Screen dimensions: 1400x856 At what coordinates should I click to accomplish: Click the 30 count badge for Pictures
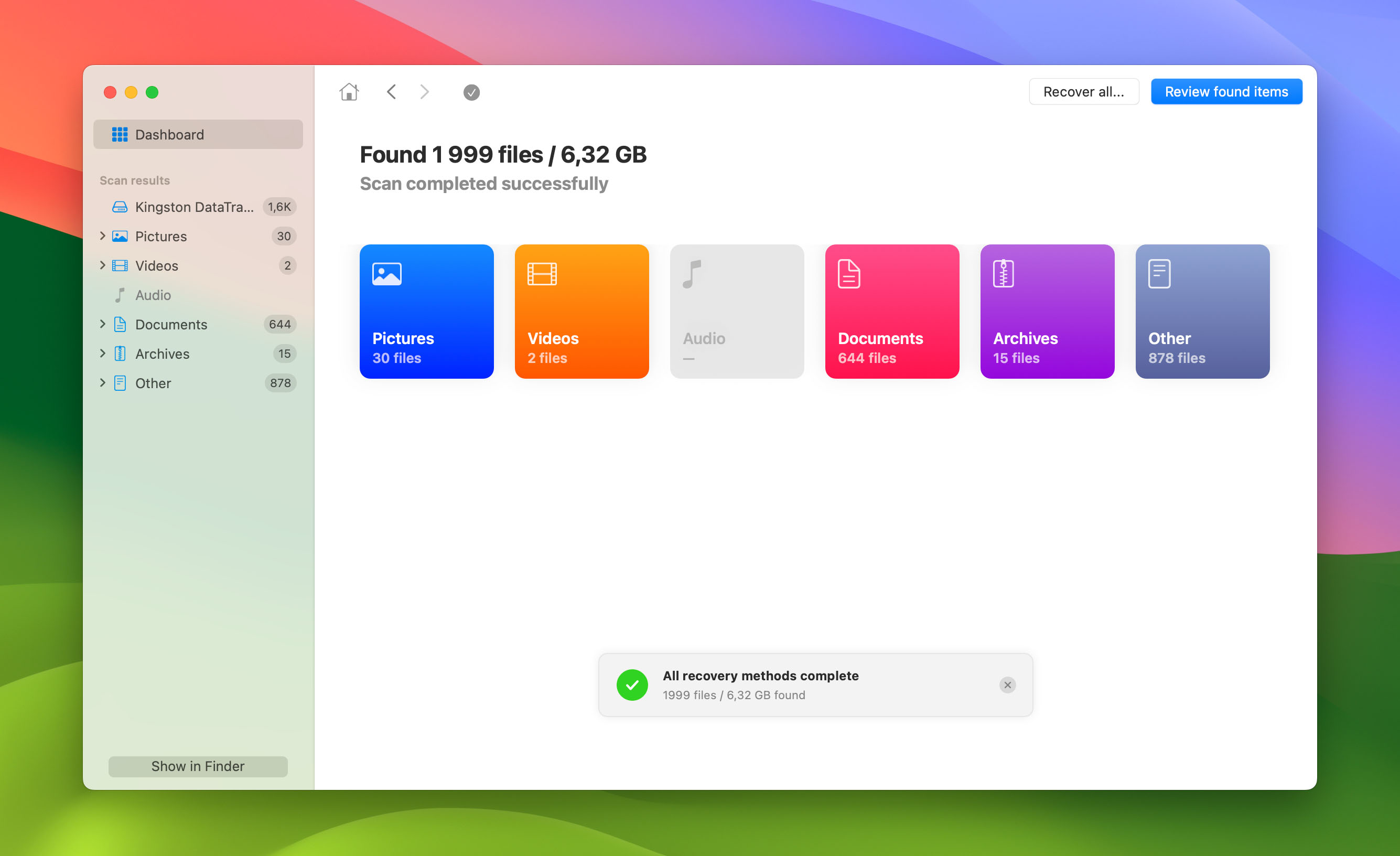click(x=284, y=236)
